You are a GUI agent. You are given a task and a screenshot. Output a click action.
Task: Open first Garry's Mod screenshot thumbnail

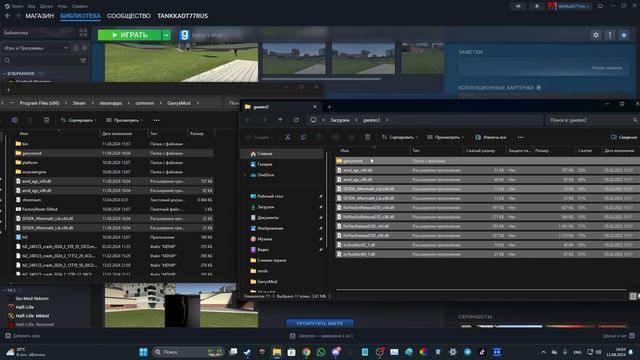point(294,58)
